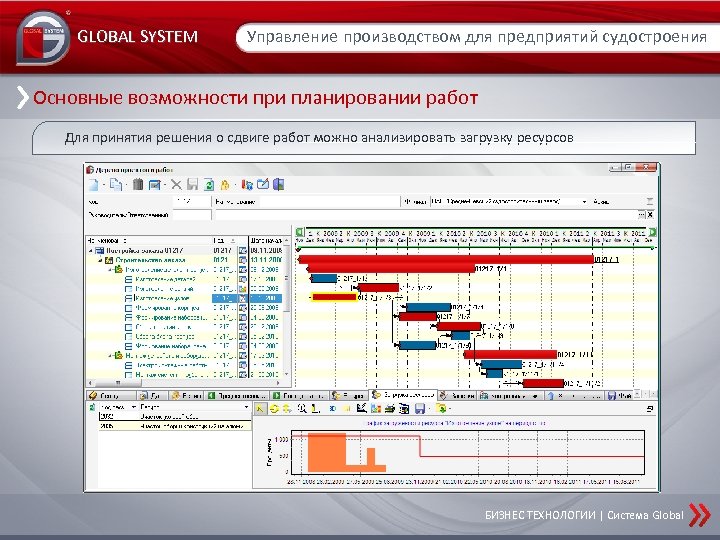Click the green refresh document icon
Screen dimensions: 720x540
[209, 185]
